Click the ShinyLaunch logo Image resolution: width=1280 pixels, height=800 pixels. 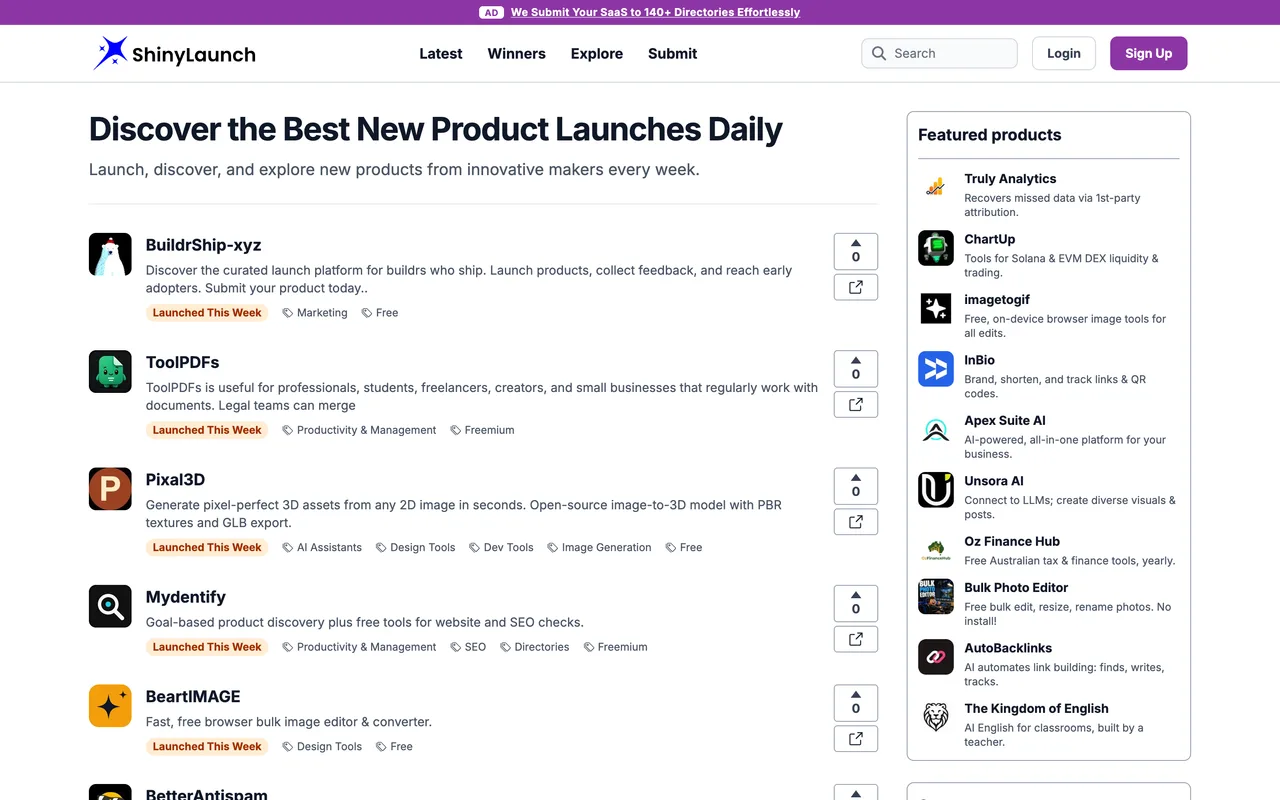[174, 54]
